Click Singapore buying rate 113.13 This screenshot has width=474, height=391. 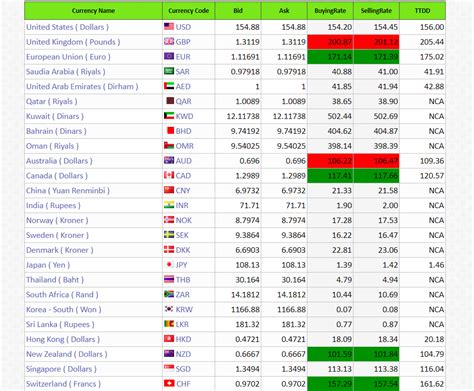click(340, 369)
